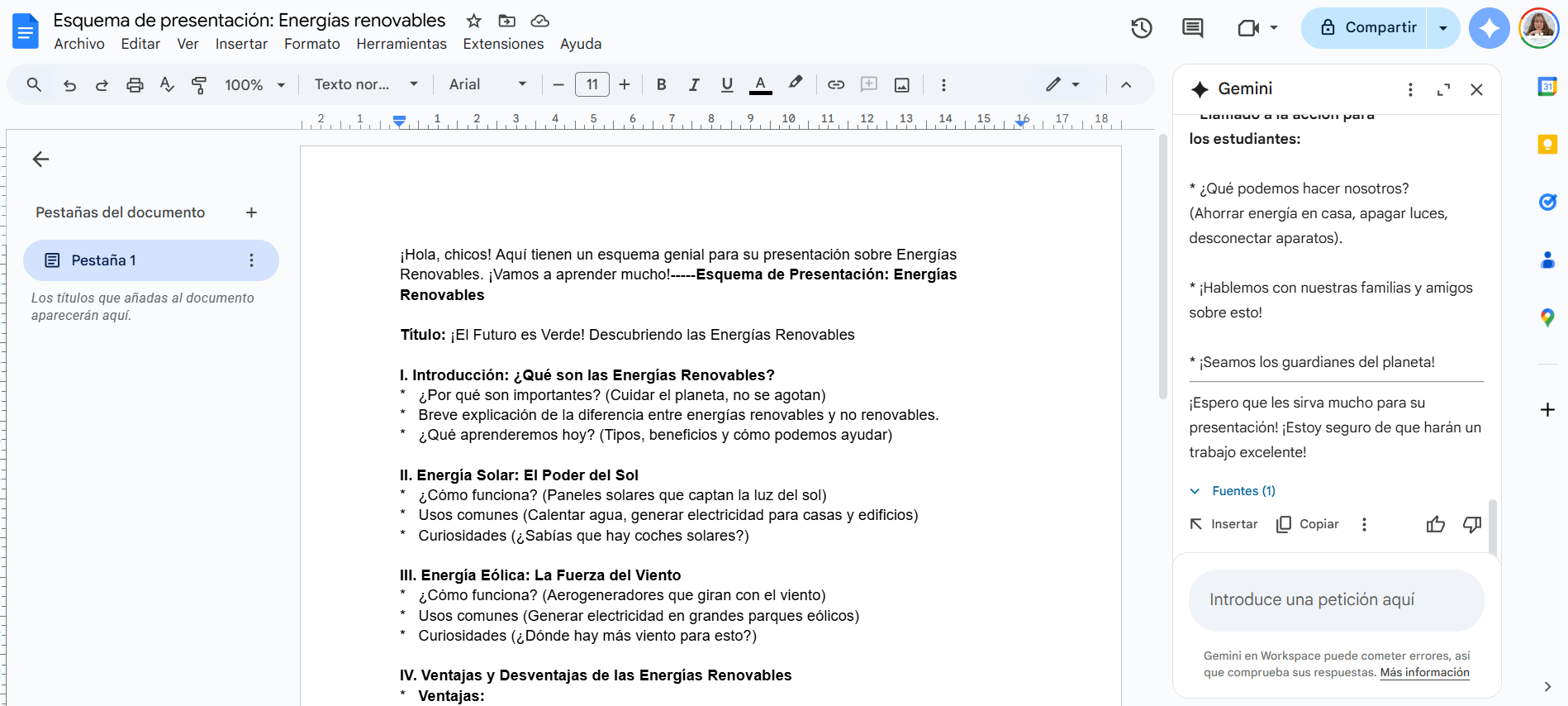Open the Herramientas menu
1568x706 pixels.
pyautogui.click(x=402, y=44)
